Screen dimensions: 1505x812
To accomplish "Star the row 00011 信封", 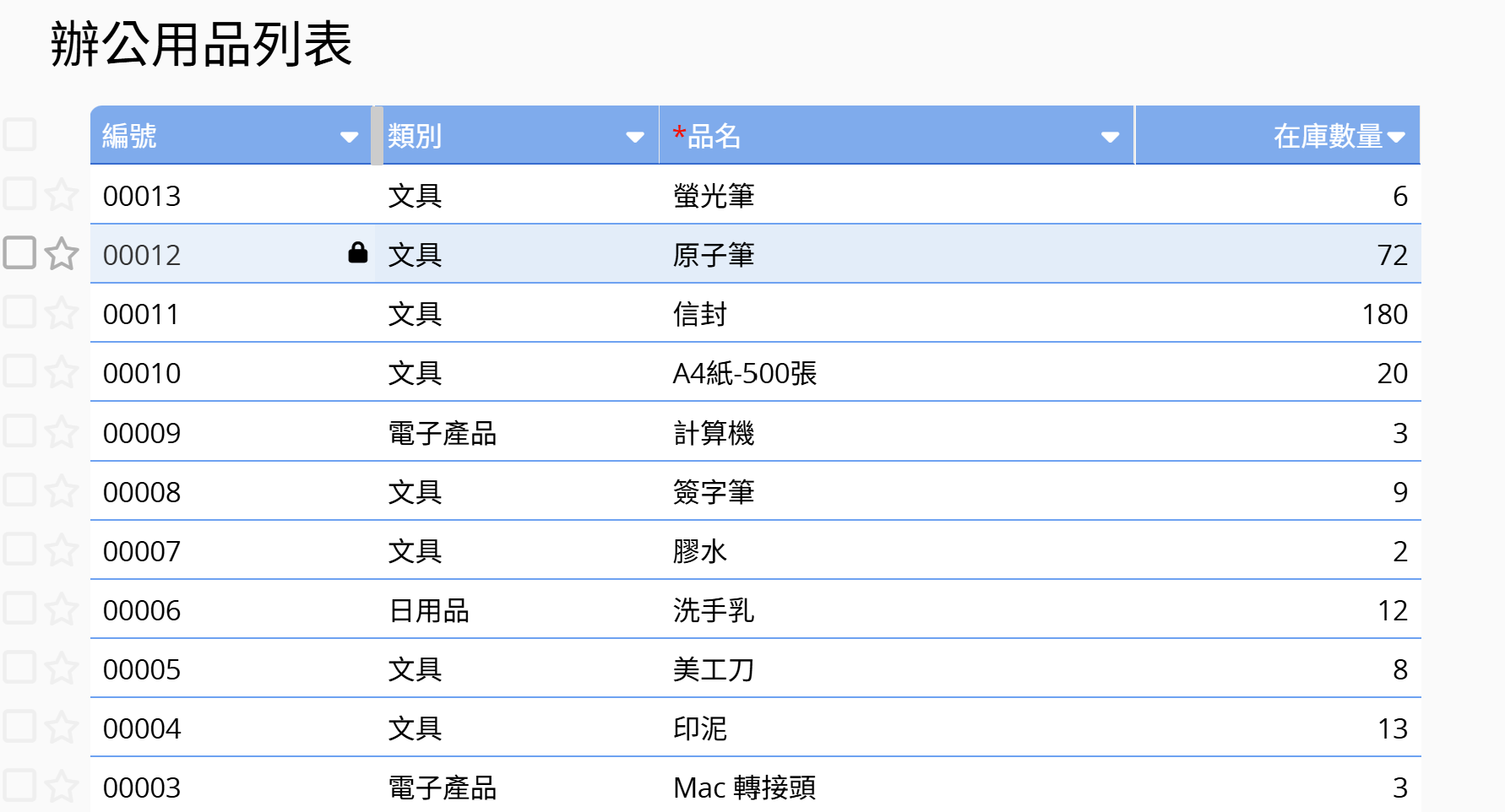I will 62,313.
